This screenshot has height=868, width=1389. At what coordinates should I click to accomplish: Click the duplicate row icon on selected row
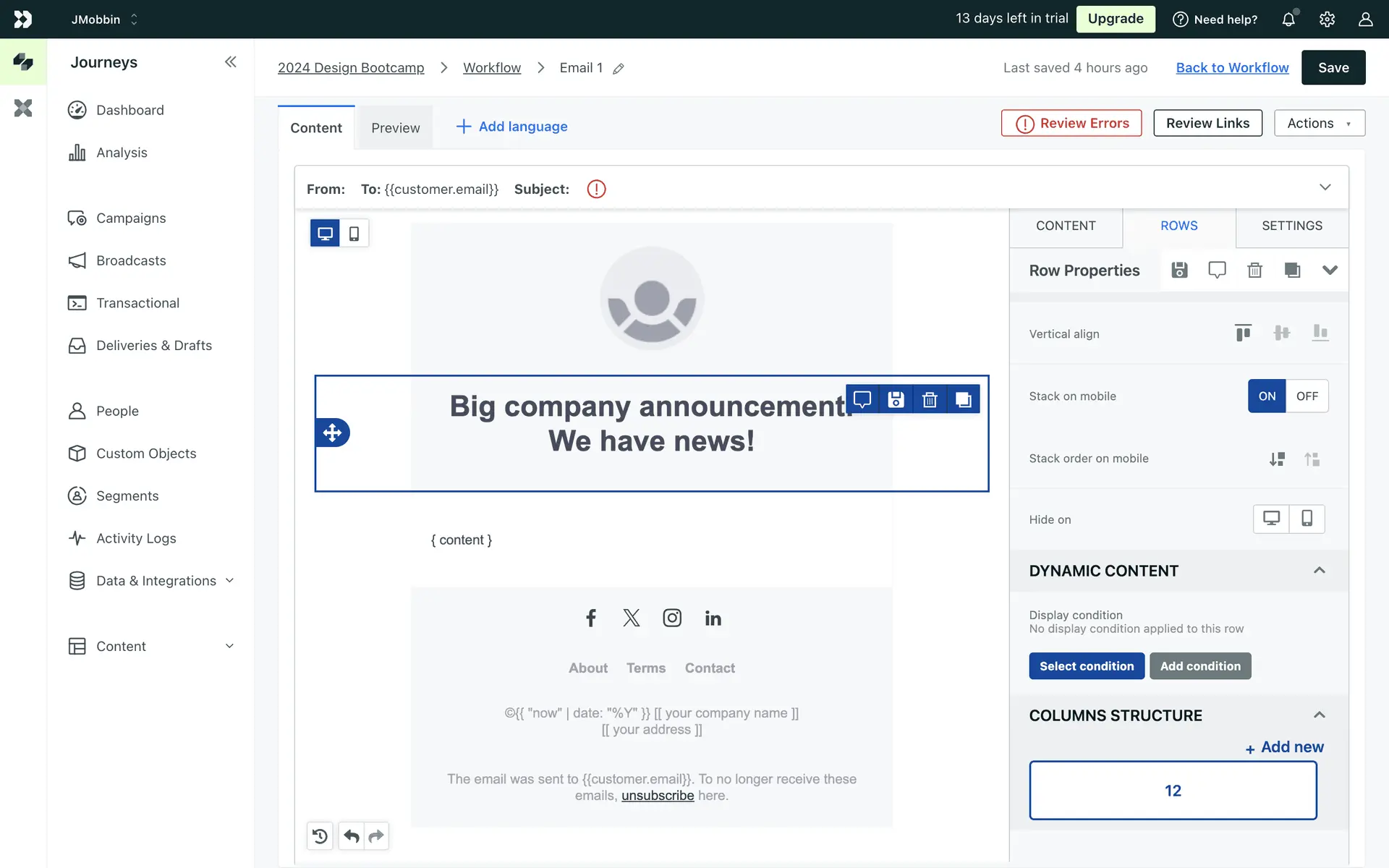963,399
